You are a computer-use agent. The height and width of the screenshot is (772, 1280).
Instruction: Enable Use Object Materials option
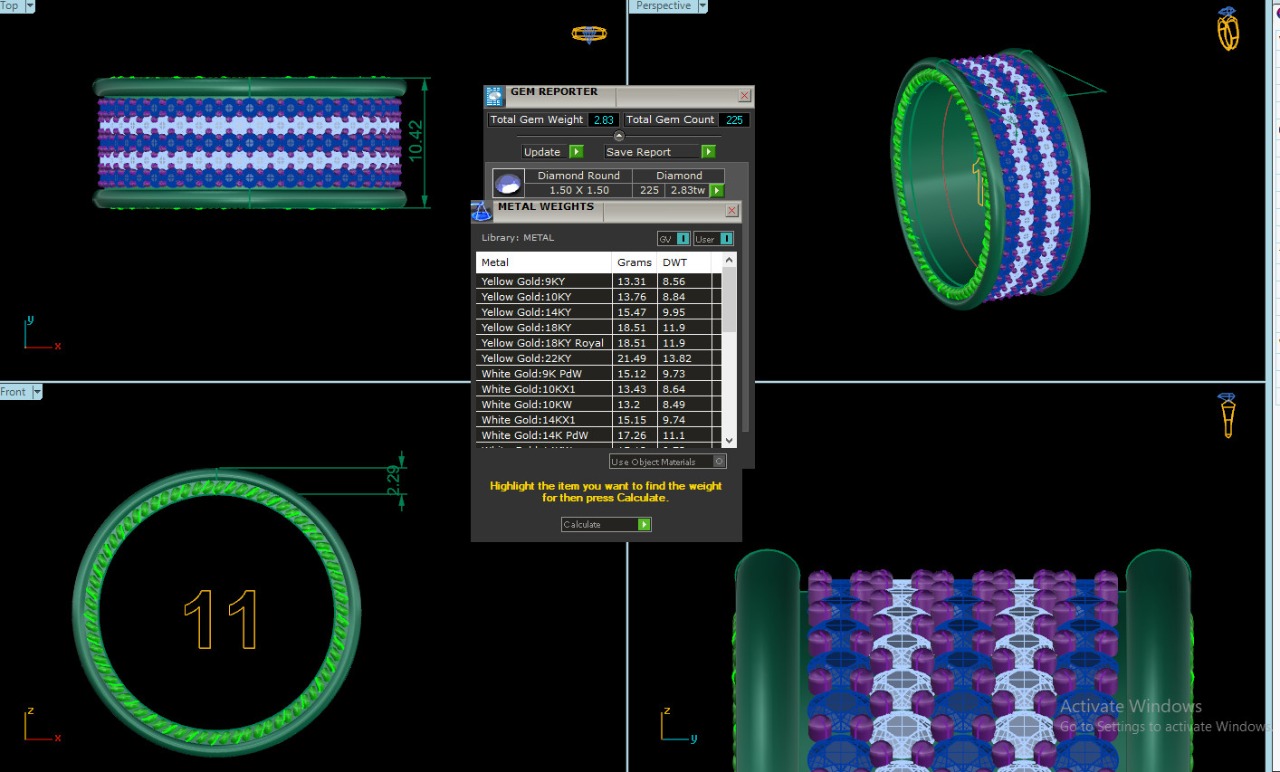[719, 462]
